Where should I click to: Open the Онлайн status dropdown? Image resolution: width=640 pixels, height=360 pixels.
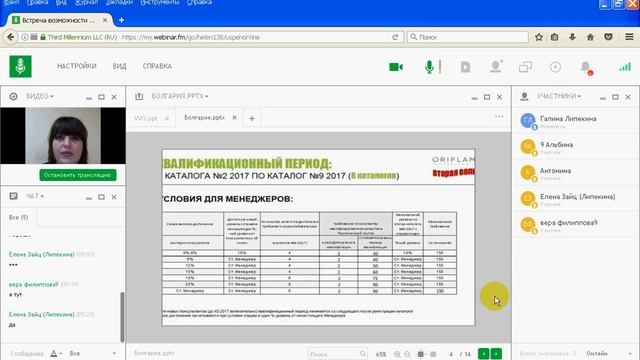point(608,353)
